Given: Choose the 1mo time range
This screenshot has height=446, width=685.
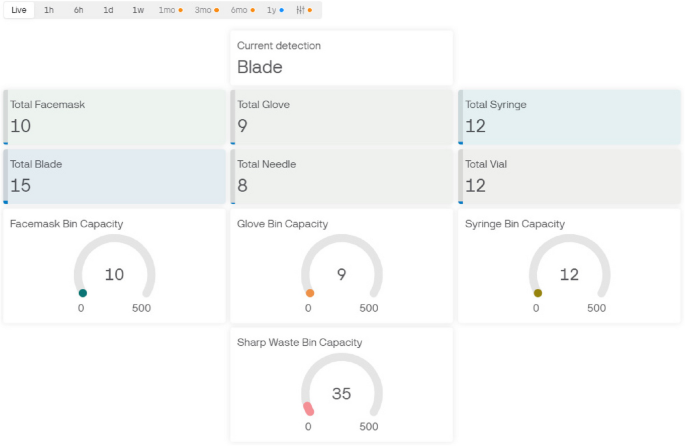Looking at the screenshot, I should pos(170,10).
